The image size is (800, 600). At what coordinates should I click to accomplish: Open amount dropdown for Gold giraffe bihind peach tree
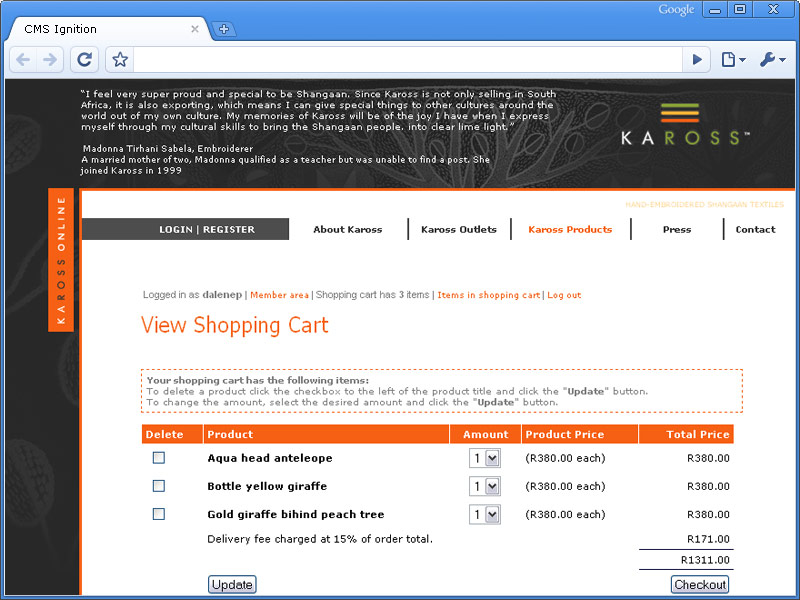[x=485, y=514]
